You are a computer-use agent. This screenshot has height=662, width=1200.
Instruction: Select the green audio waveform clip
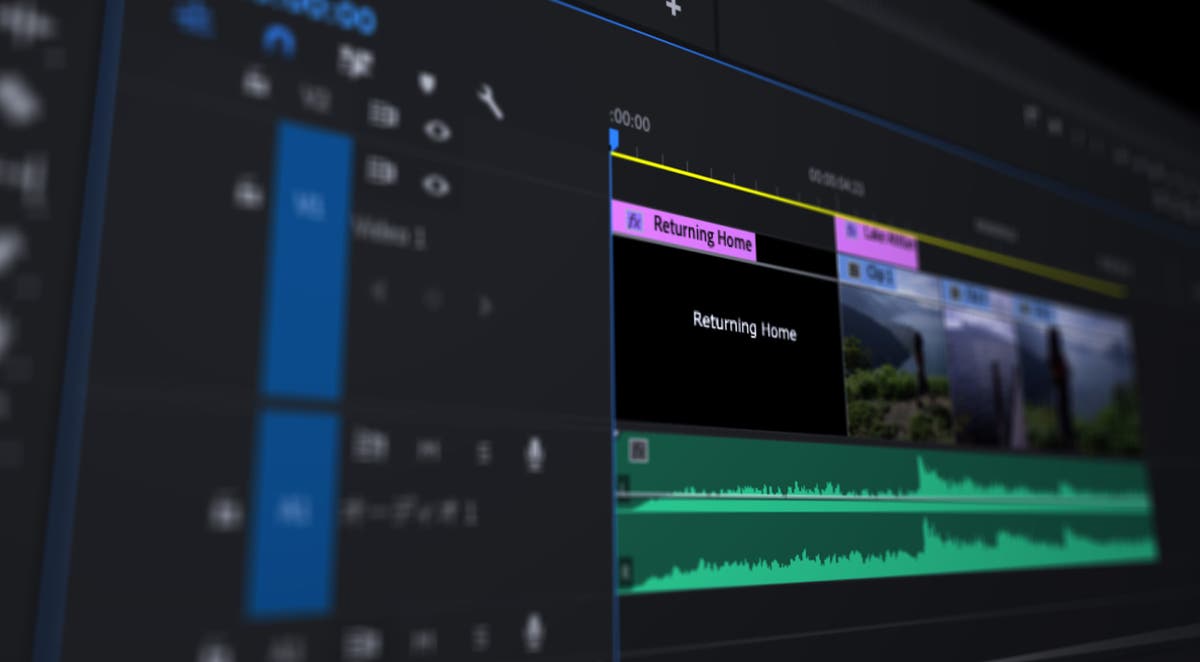click(x=885, y=512)
